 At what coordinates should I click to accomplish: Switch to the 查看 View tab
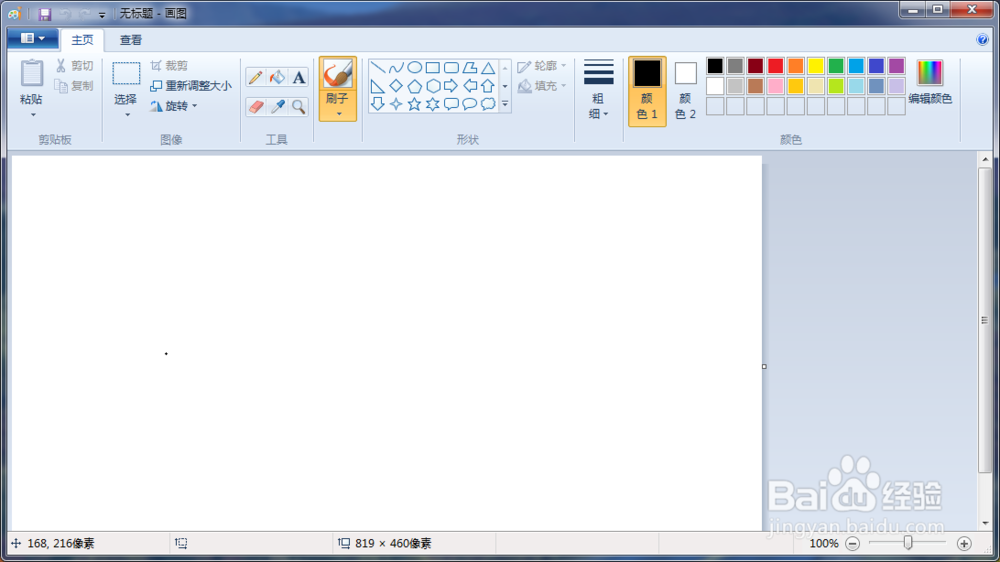[131, 40]
